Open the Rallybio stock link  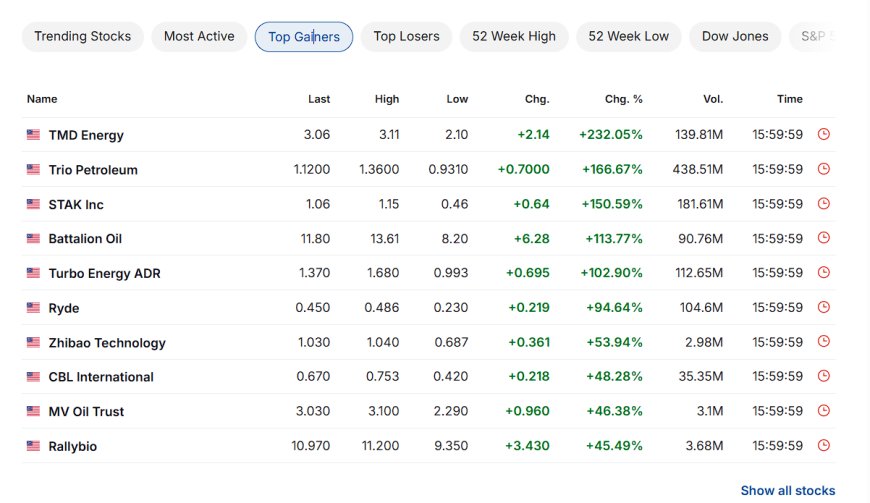[x=73, y=446]
